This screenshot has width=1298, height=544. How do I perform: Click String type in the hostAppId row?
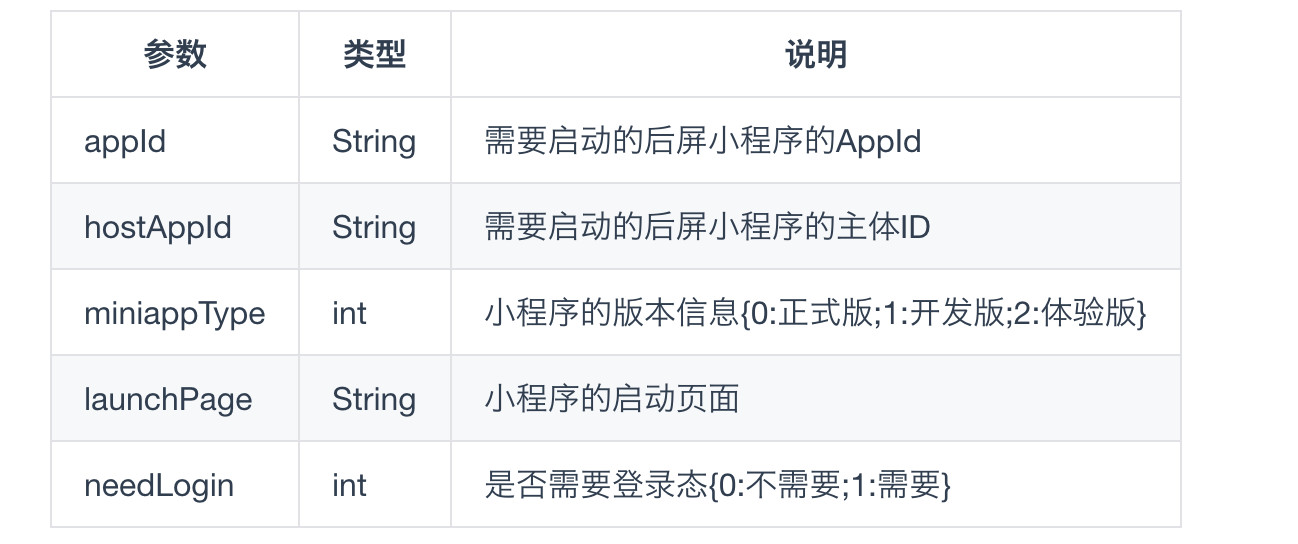[374, 228]
